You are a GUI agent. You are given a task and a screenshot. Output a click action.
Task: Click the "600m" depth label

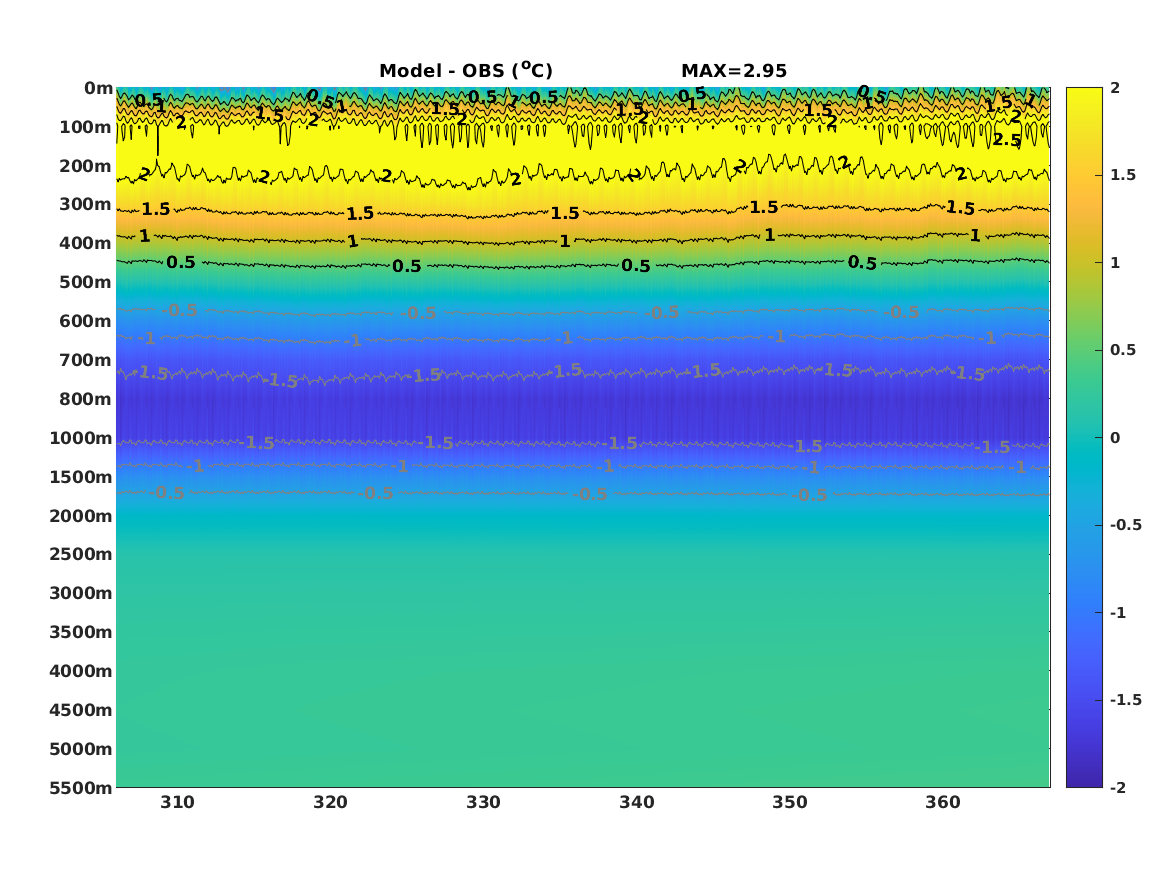[x=86, y=321]
